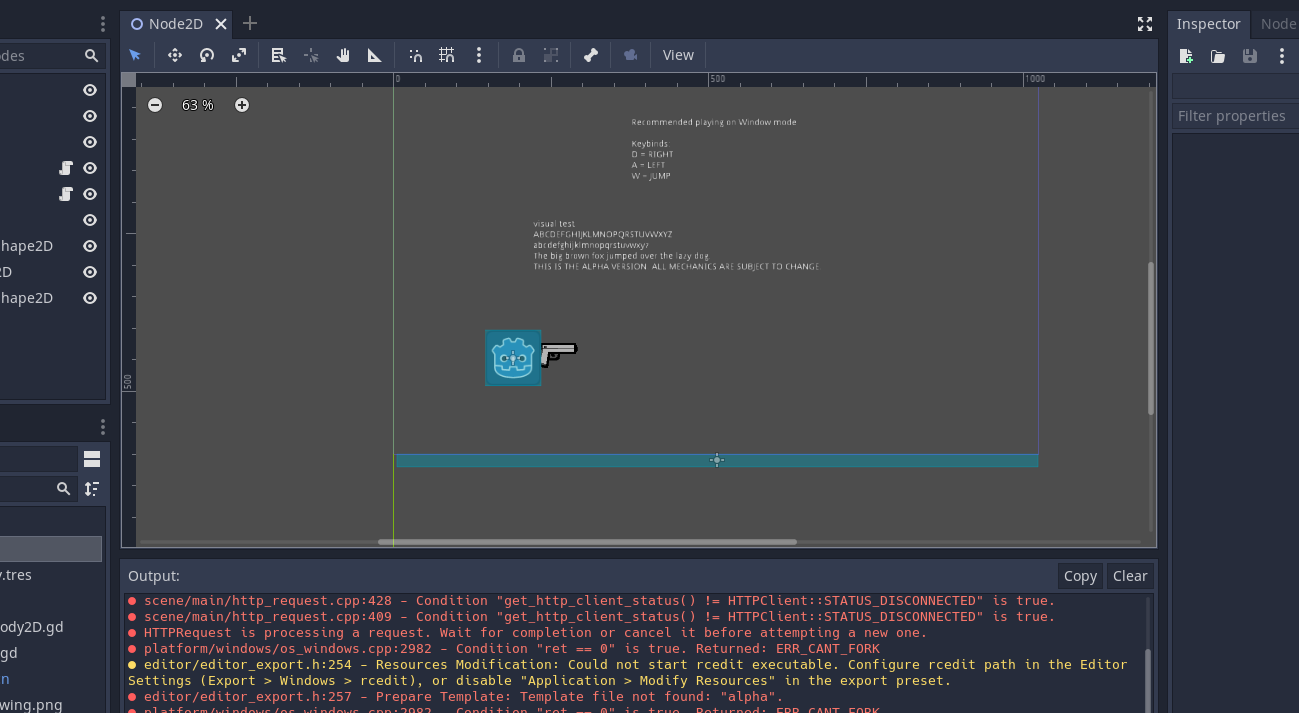The image size is (1299, 713).
Task: Click the Filter properties input field
Action: [x=1235, y=116]
